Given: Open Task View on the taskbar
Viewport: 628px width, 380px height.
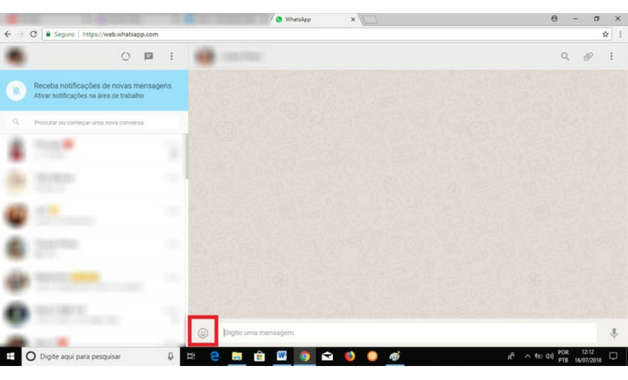Looking at the screenshot, I should [191, 356].
